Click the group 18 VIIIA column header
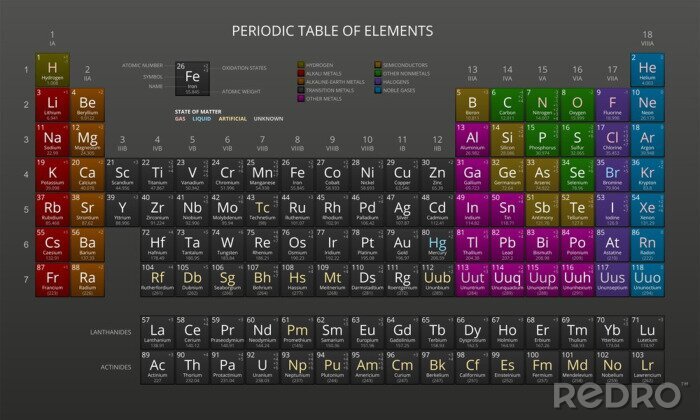The width and height of the screenshot is (700, 420). (647, 38)
